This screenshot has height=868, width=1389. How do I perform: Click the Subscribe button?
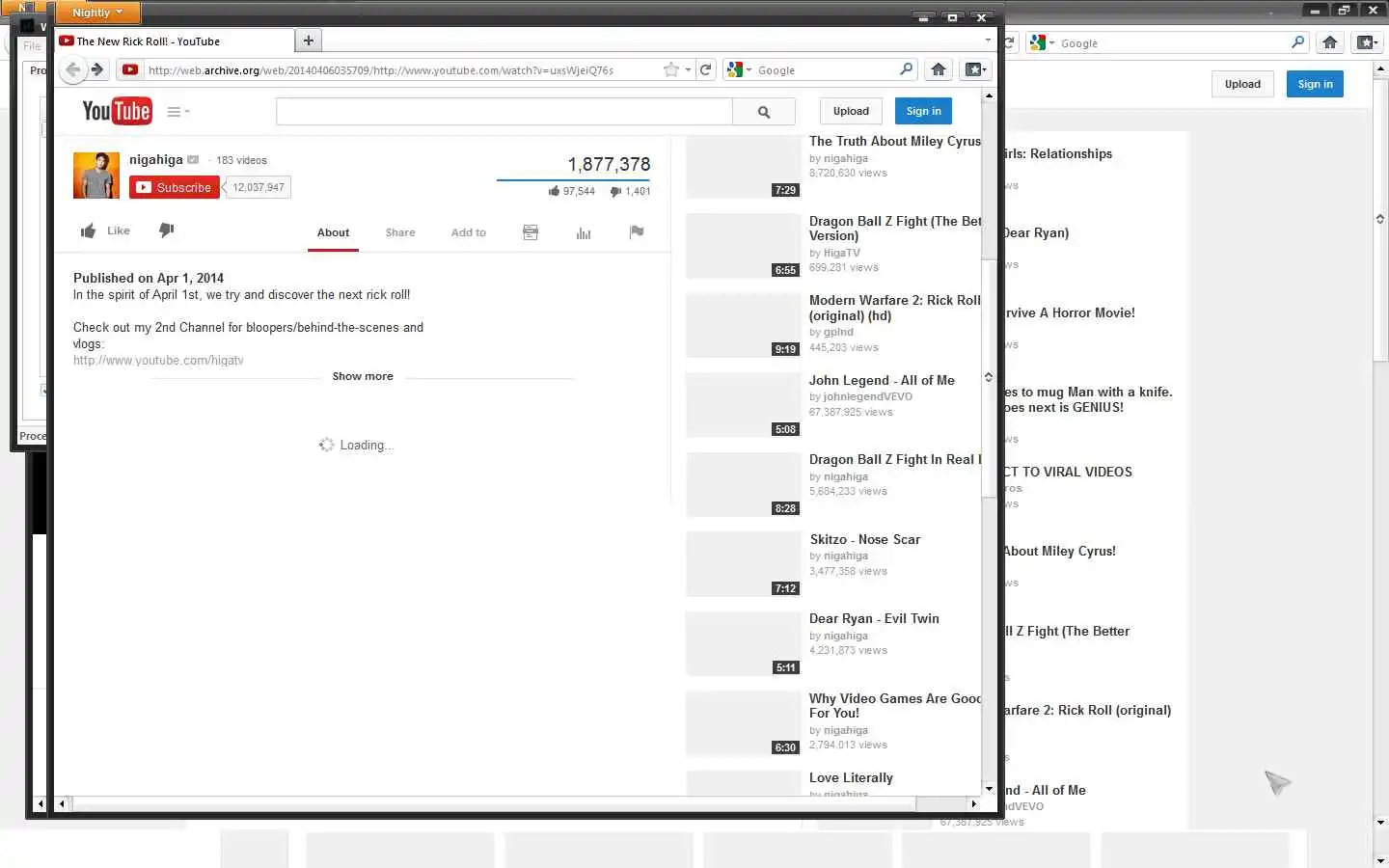pyautogui.click(x=175, y=187)
